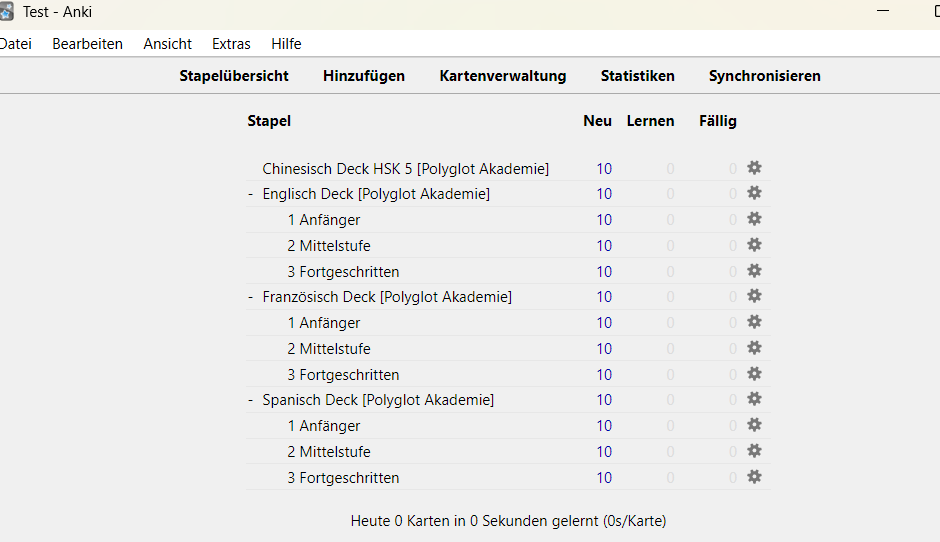Viewport: 940px width, 542px height.
Task: Open the Ansicht menu
Action: click(167, 44)
